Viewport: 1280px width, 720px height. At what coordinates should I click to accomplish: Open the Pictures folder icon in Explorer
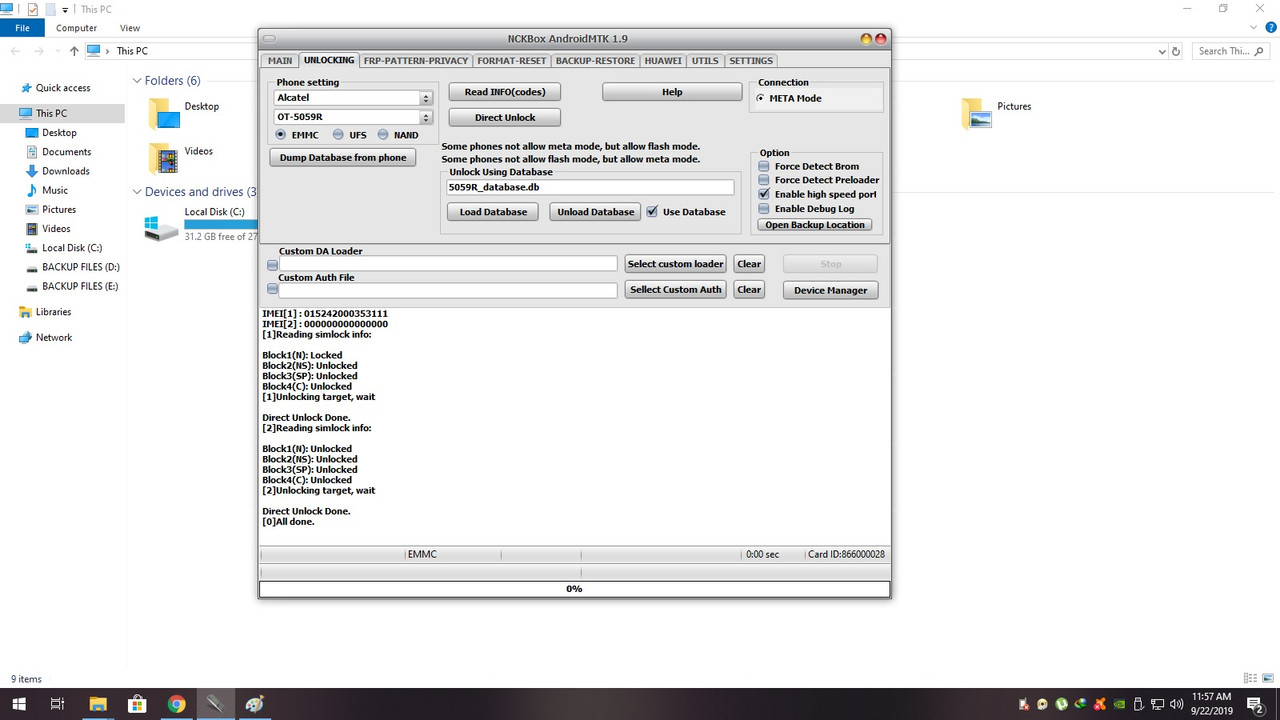tap(977, 113)
